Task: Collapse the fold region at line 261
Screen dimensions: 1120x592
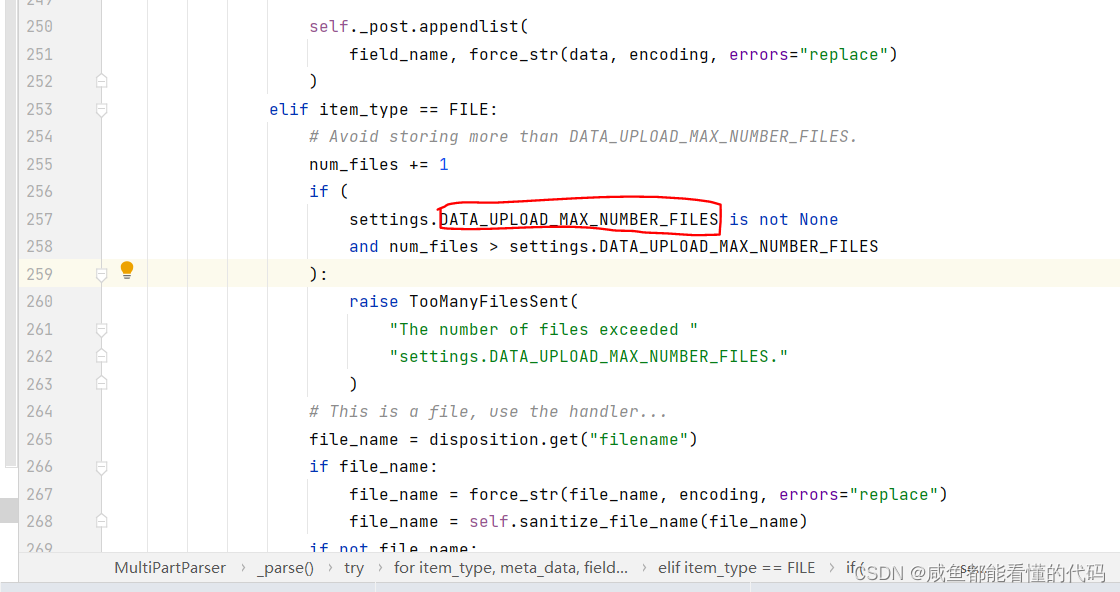Action: click(x=101, y=328)
